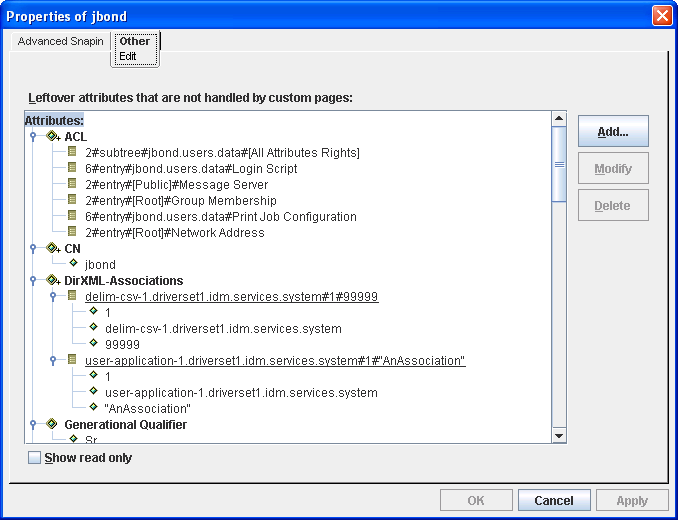Click the Add... button

coord(613,131)
